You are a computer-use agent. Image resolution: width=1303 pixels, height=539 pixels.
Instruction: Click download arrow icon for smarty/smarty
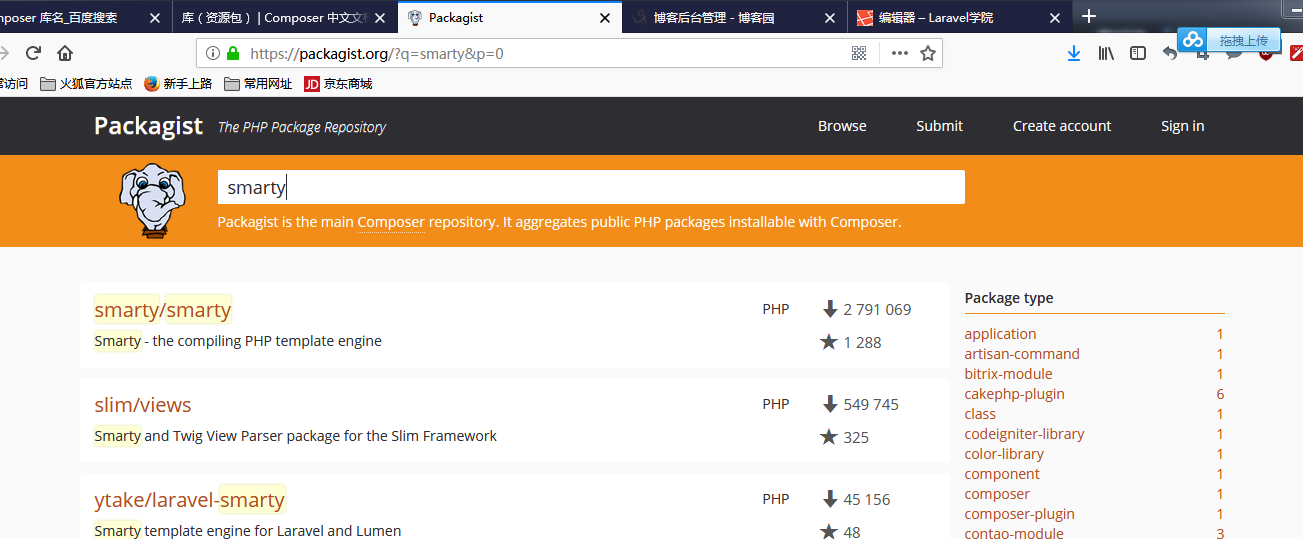point(830,309)
